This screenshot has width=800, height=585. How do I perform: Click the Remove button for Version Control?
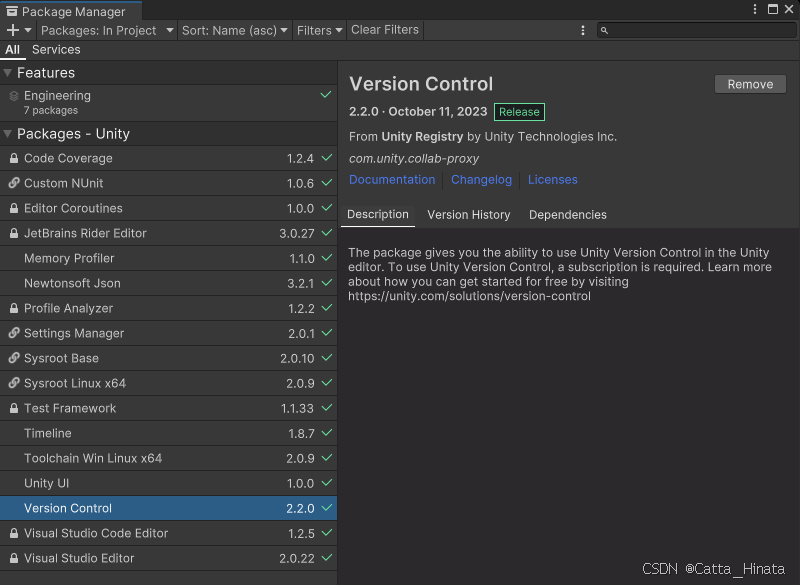coord(750,84)
